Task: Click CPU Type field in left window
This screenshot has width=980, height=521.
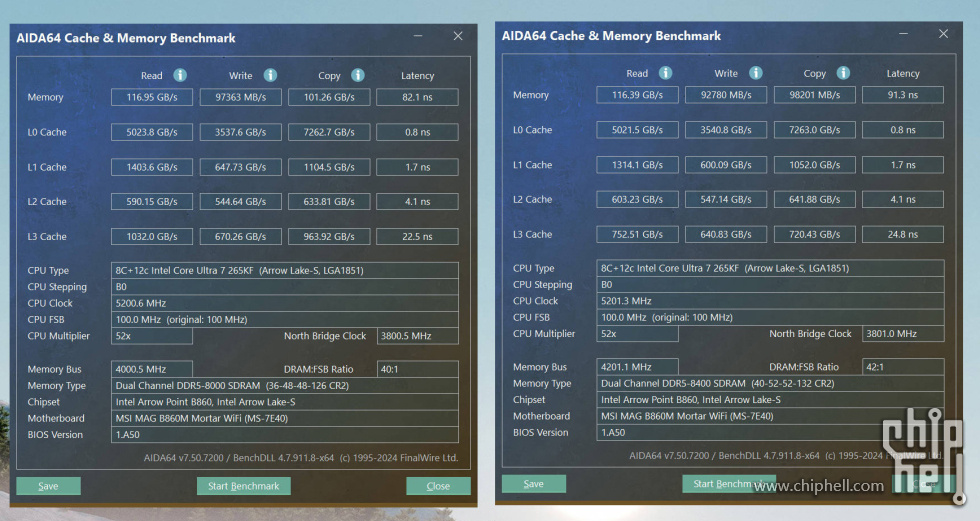Action: (x=285, y=270)
